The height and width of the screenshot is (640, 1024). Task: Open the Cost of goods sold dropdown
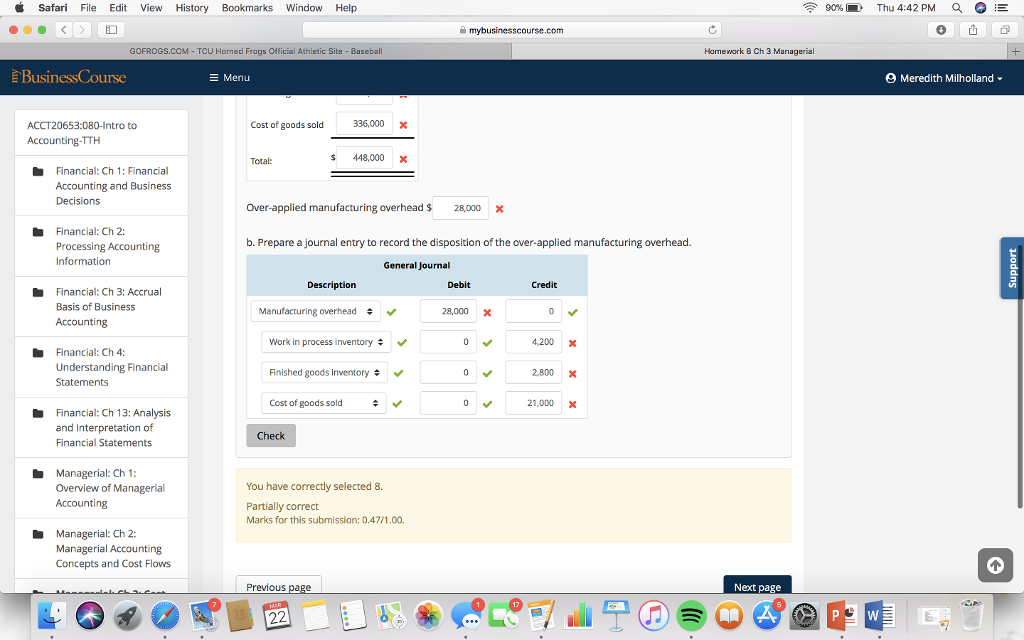point(323,403)
